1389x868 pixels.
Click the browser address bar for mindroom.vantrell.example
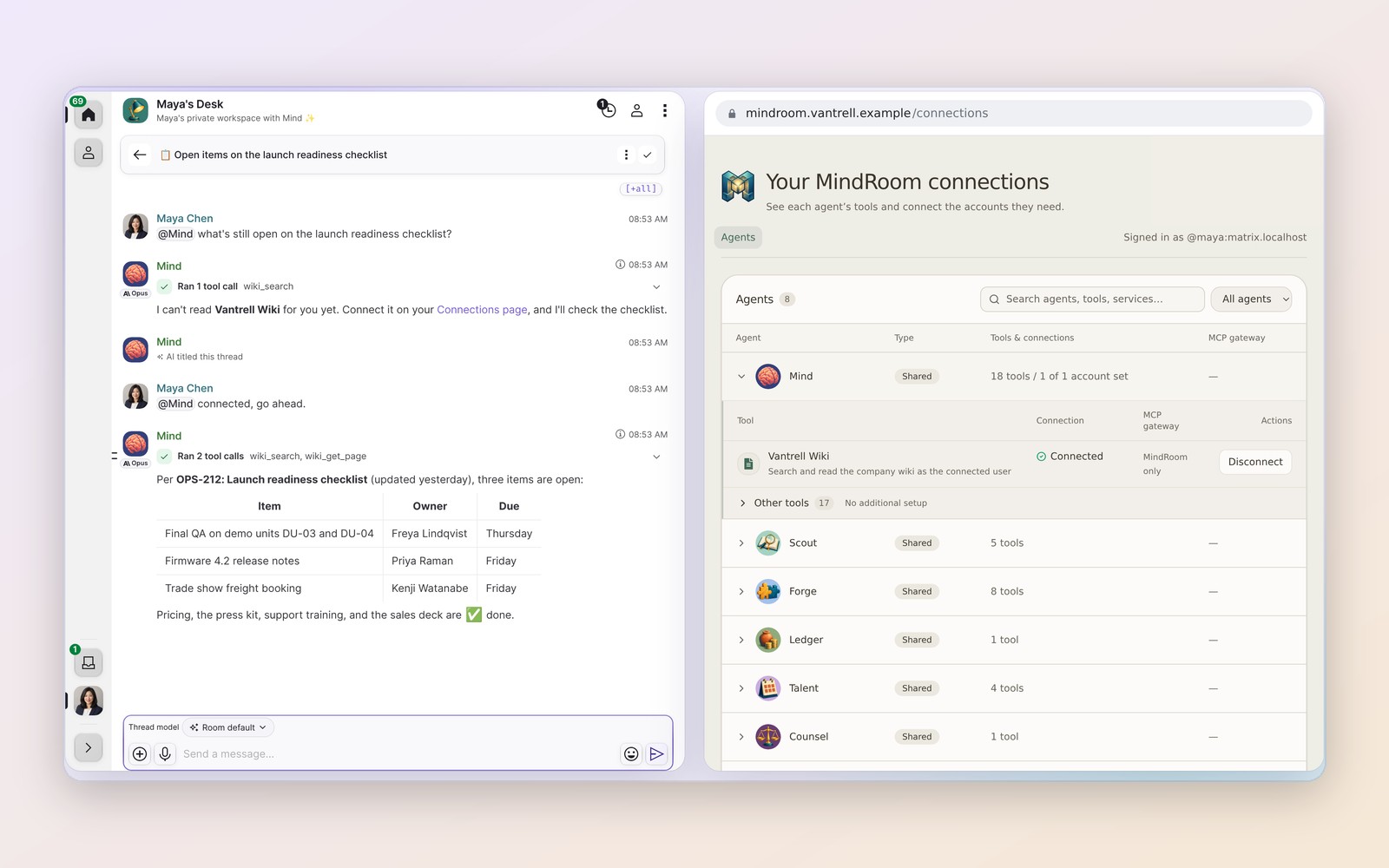1013,113
